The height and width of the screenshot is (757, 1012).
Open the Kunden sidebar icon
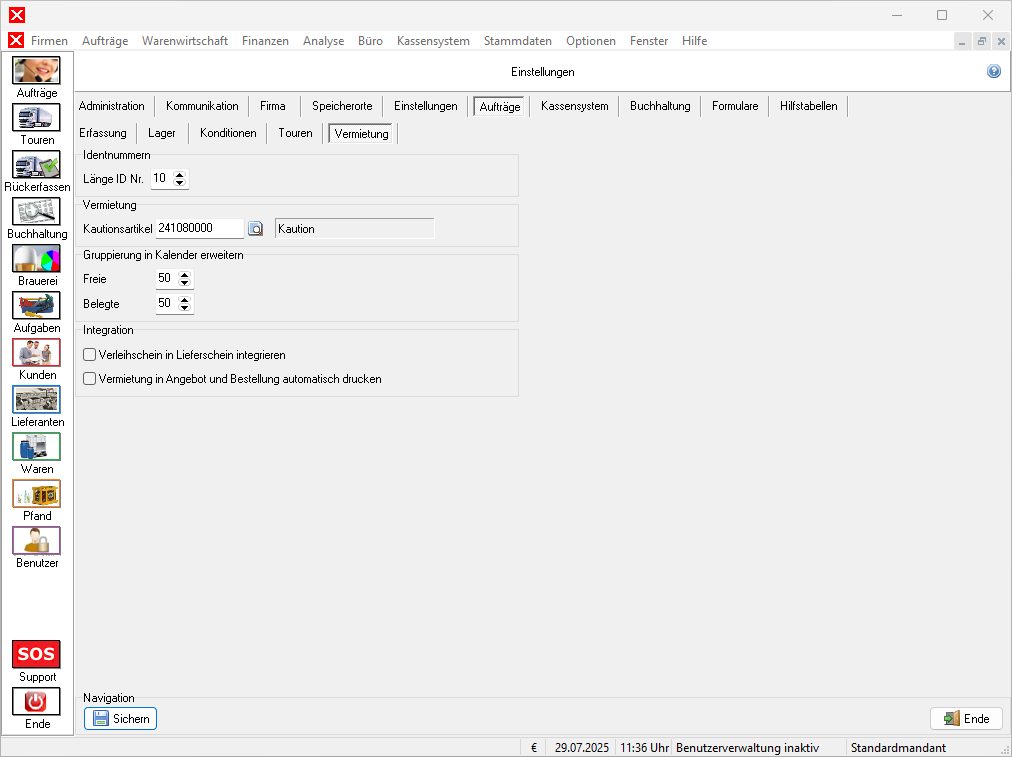[37, 353]
